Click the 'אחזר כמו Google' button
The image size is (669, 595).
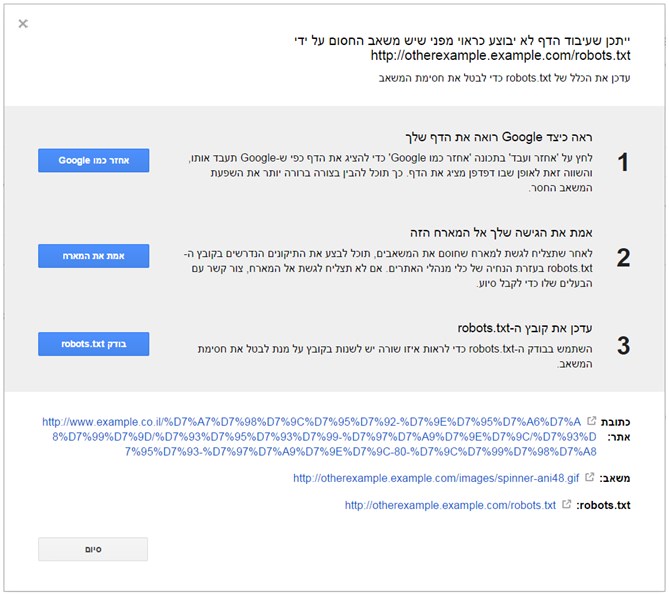[93, 160]
